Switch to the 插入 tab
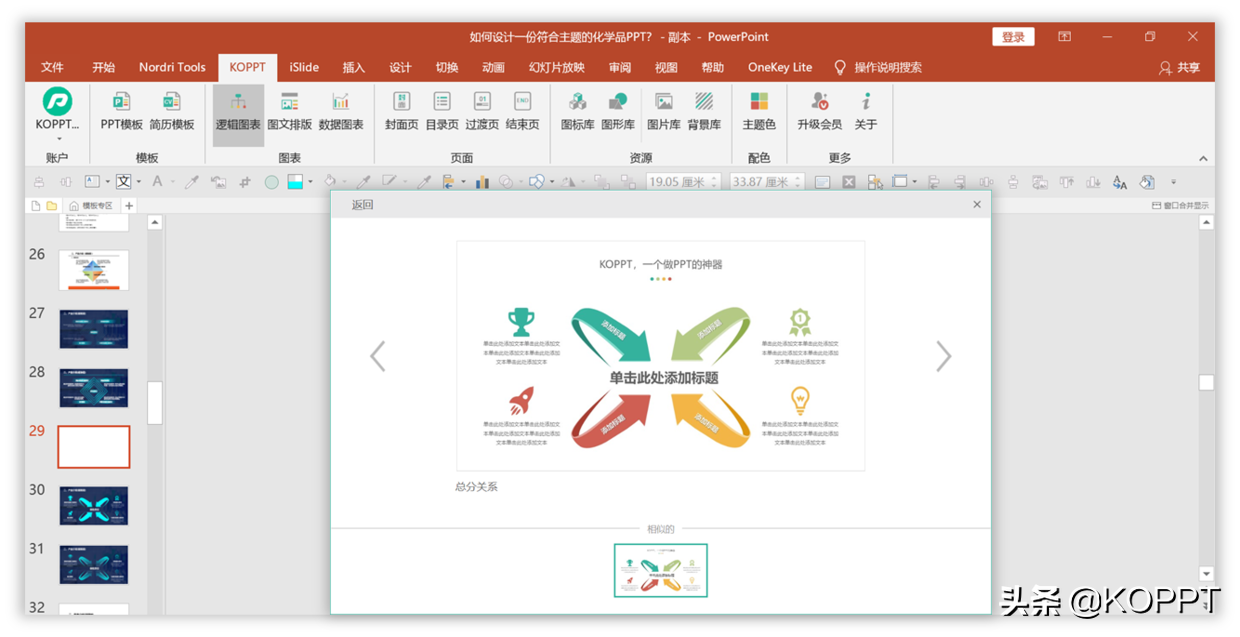Image resolution: width=1240 pixels, height=637 pixels. 354,67
